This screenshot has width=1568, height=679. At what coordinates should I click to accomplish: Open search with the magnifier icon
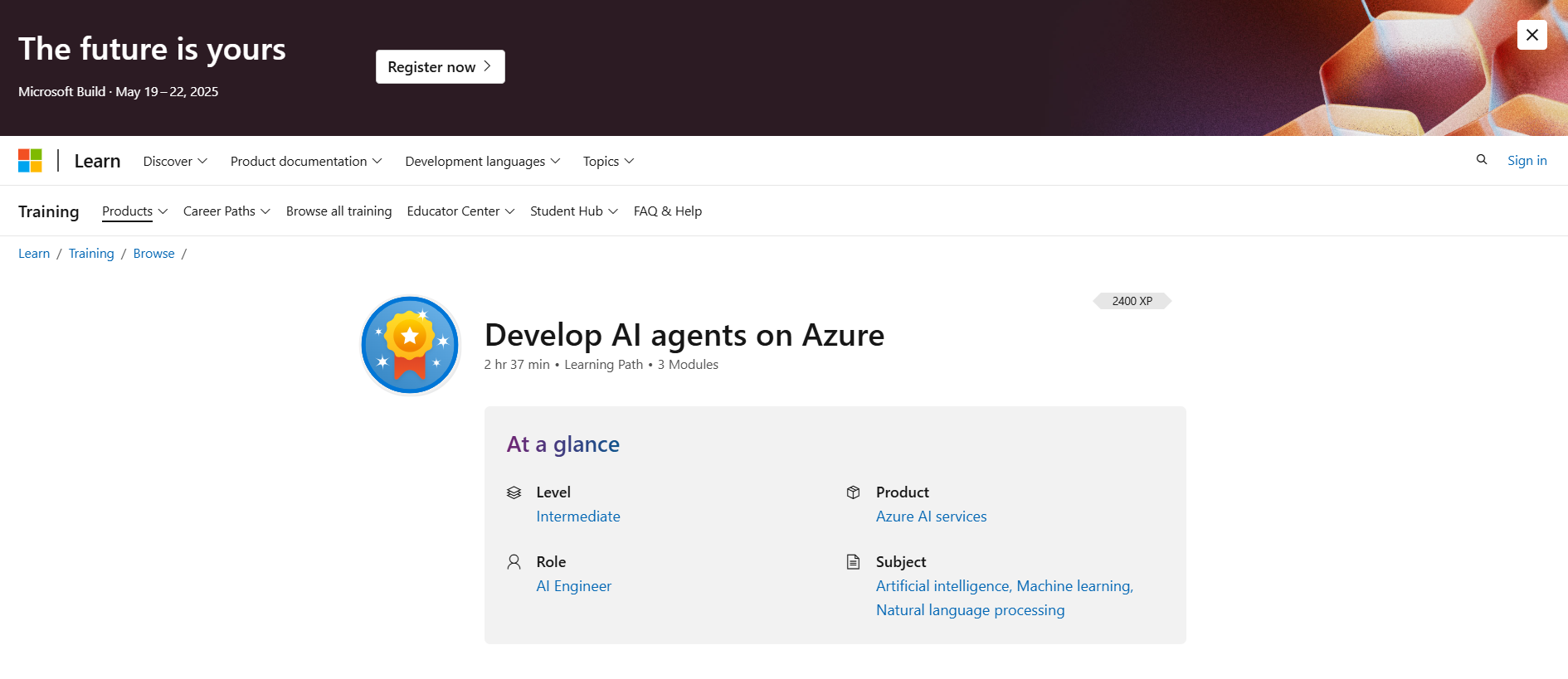tap(1481, 160)
